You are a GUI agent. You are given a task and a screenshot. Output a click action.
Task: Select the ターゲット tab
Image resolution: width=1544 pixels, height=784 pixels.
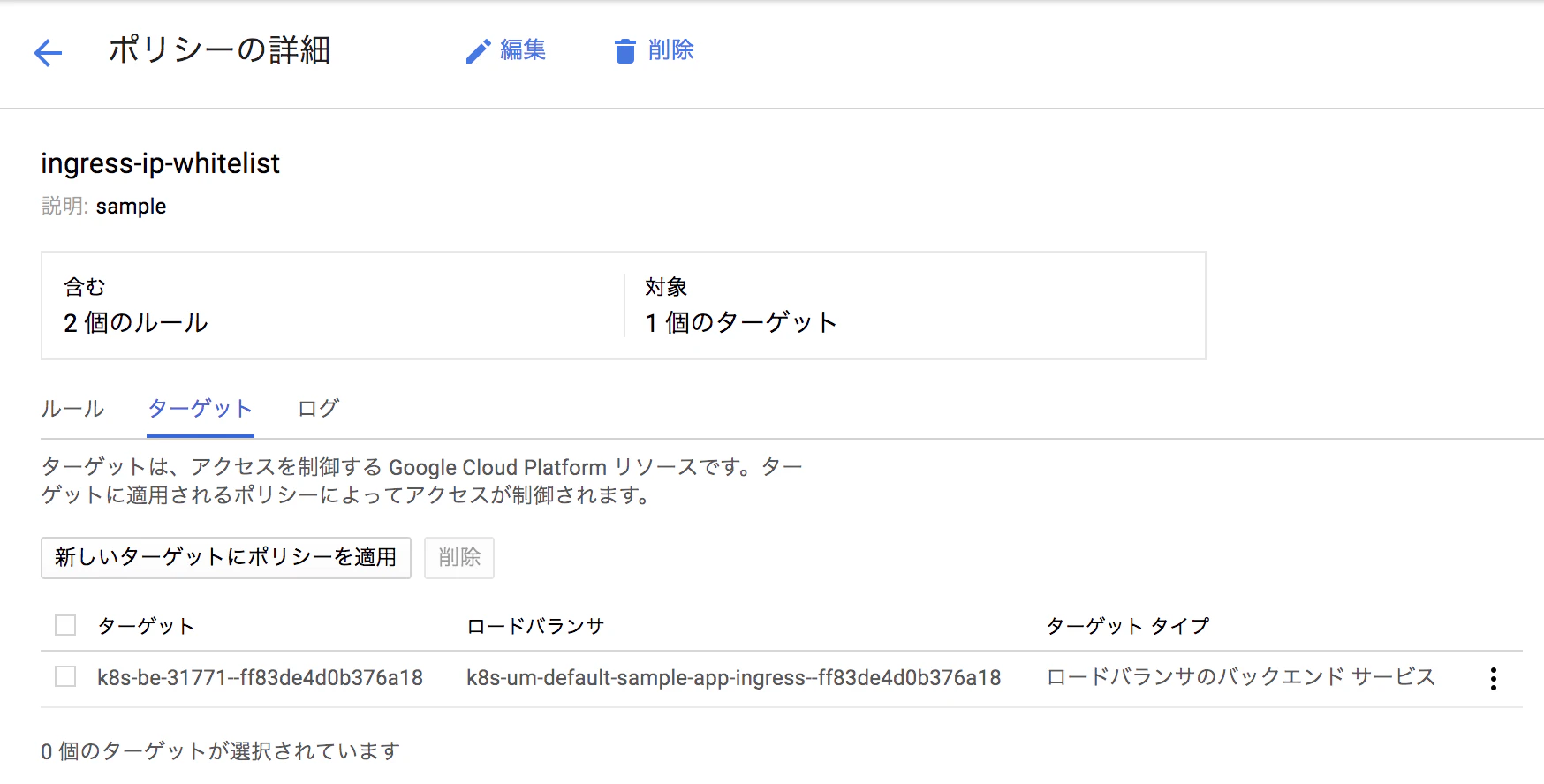click(201, 408)
